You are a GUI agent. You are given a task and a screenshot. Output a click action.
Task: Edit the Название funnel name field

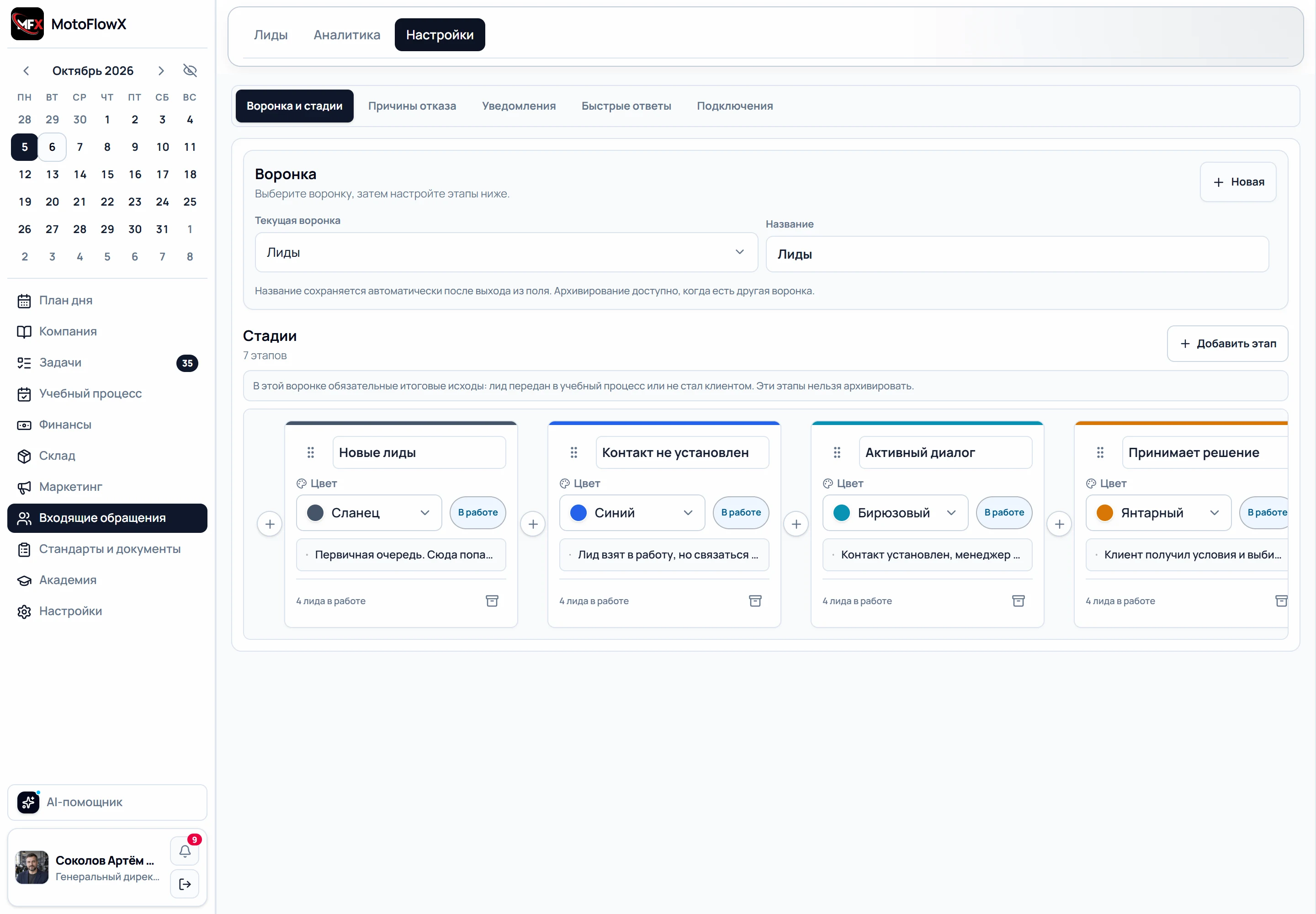click(1017, 254)
